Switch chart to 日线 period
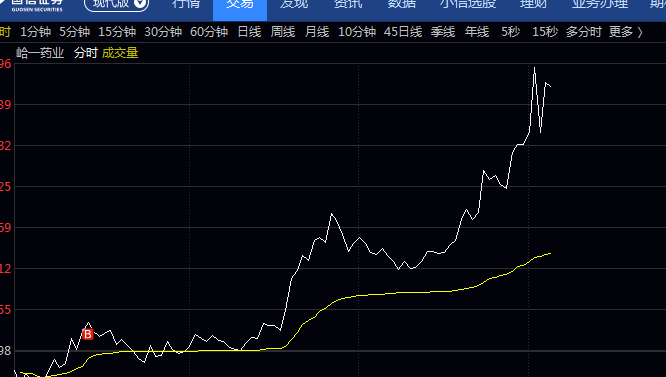666x377 pixels. (x=249, y=32)
